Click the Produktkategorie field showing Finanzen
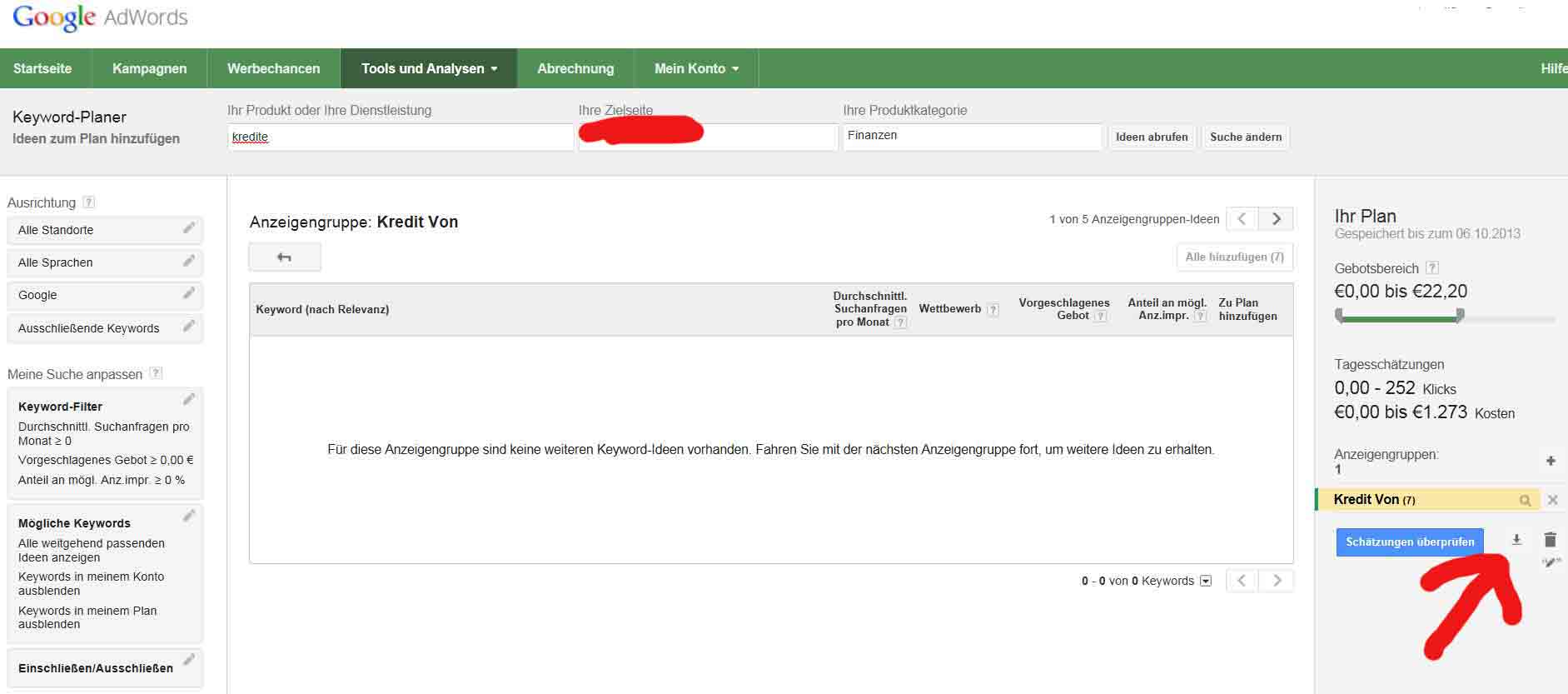 click(972, 137)
